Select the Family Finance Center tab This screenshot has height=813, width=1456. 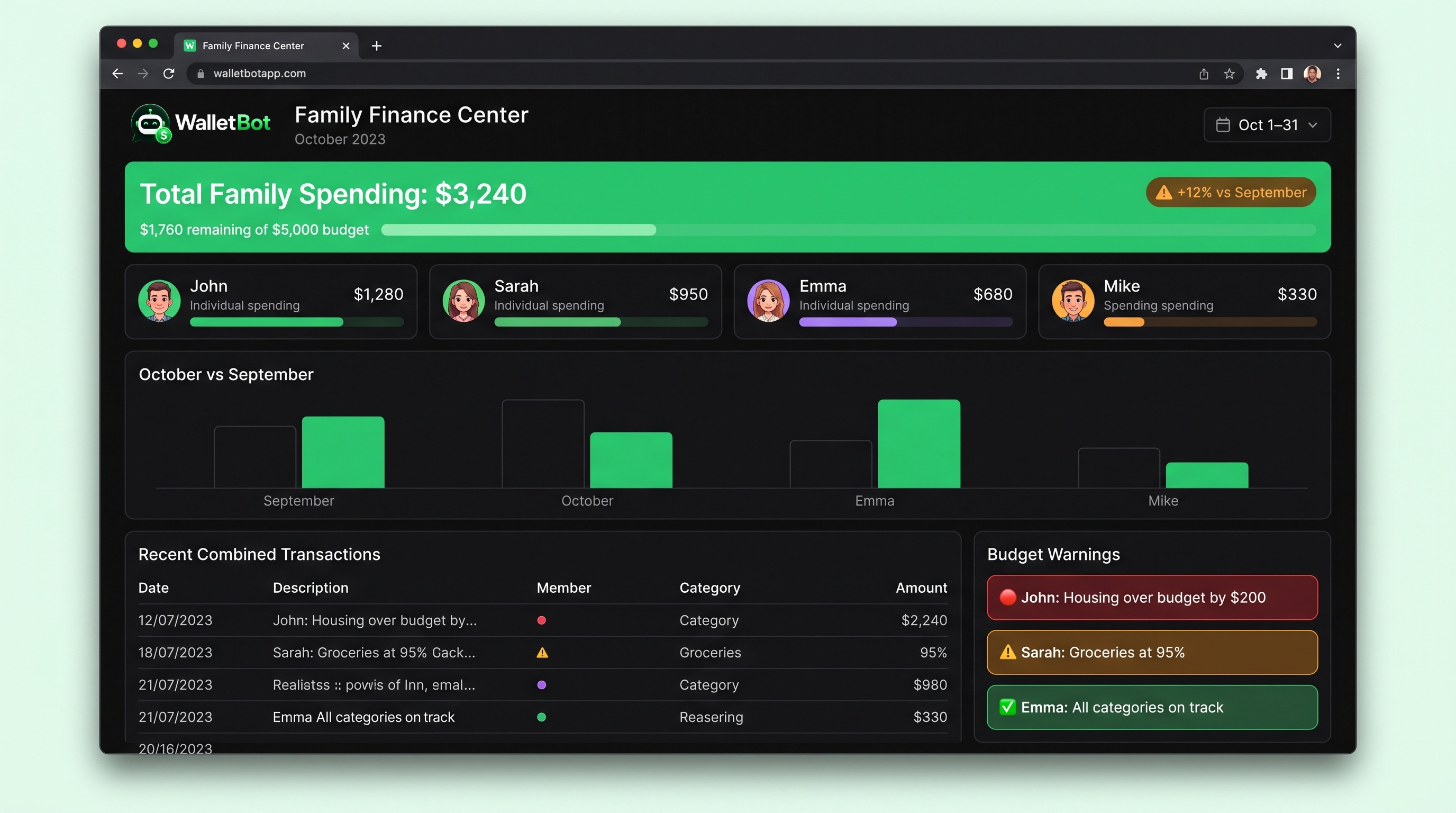[266, 46]
